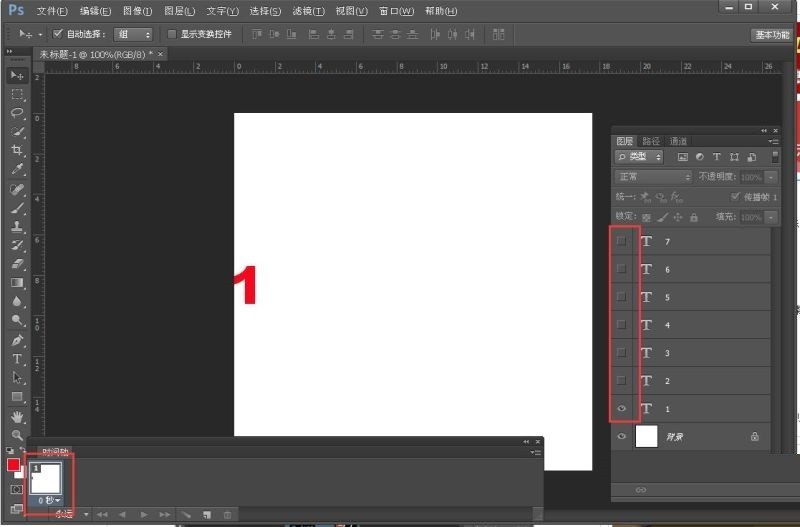Select the Eyedropper tool
The height and width of the screenshot is (527, 800).
coord(17,169)
